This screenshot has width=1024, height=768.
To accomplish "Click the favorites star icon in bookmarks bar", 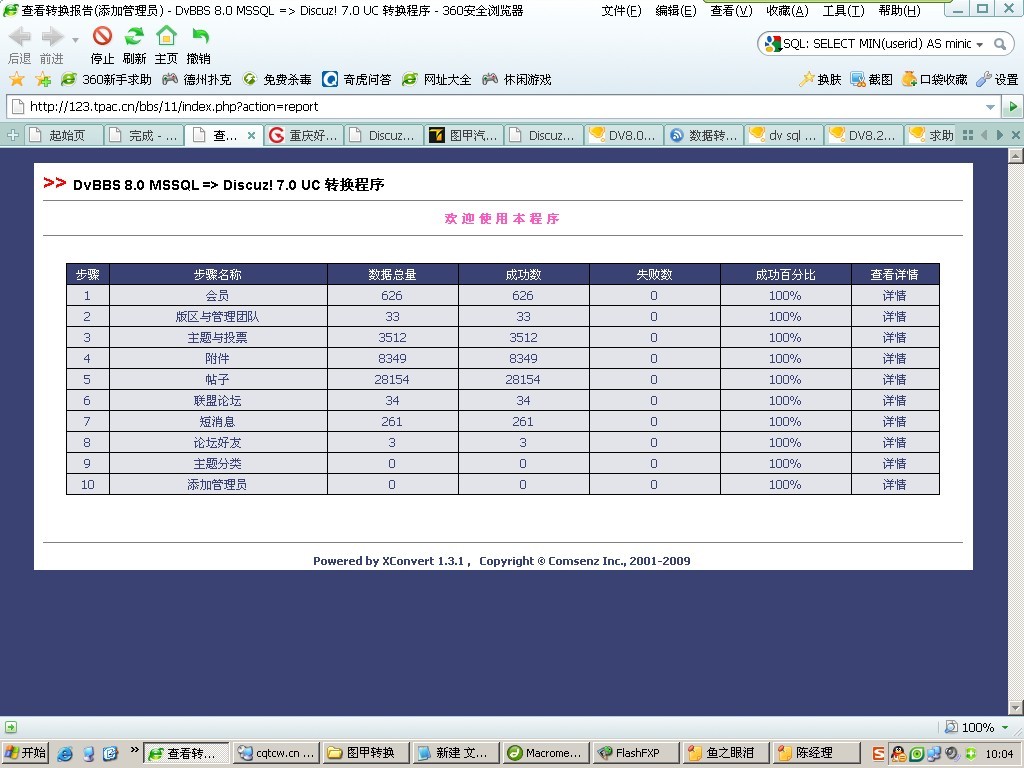I will pyautogui.click(x=17, y=80).
